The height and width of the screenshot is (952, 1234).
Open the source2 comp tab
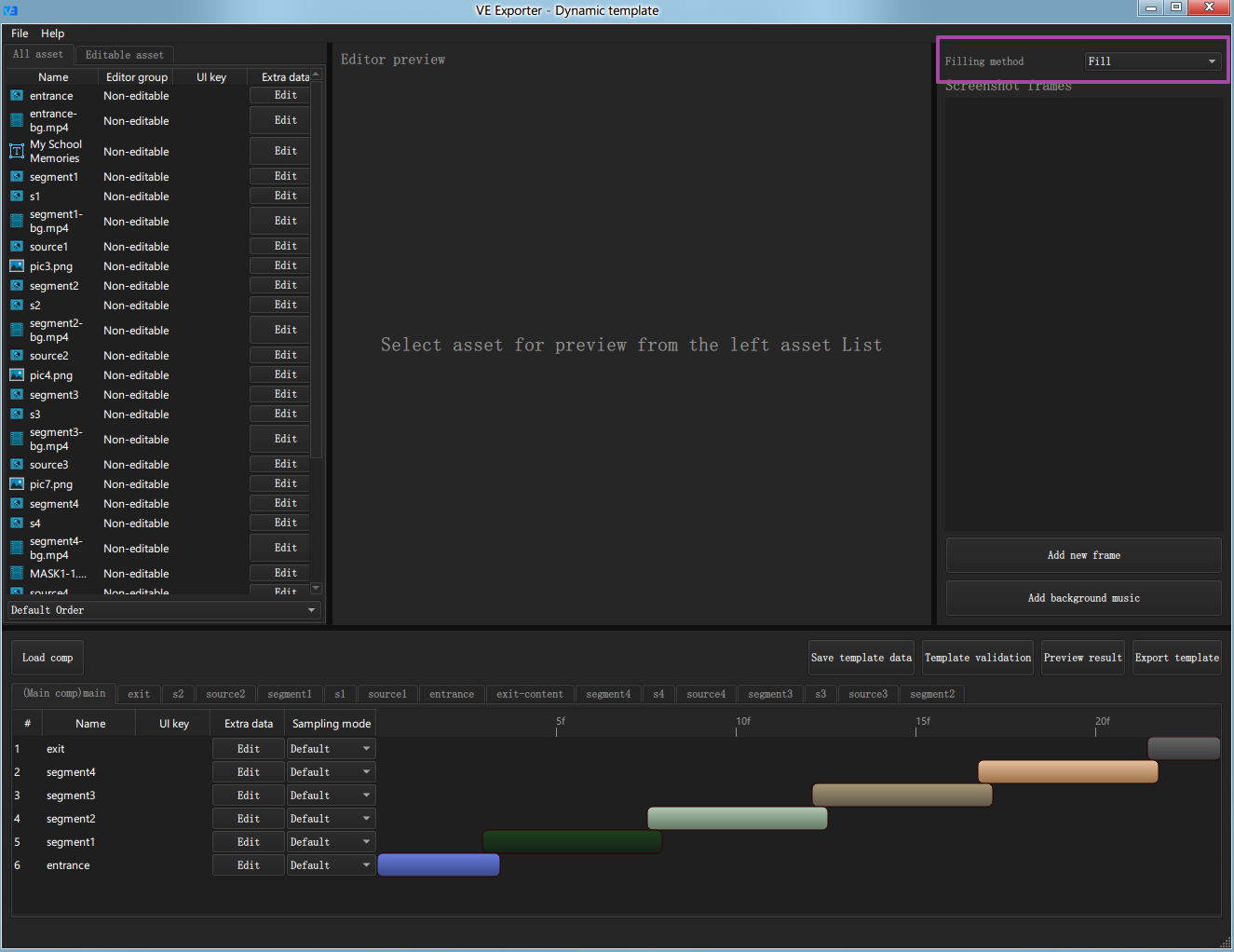(225, 694)
